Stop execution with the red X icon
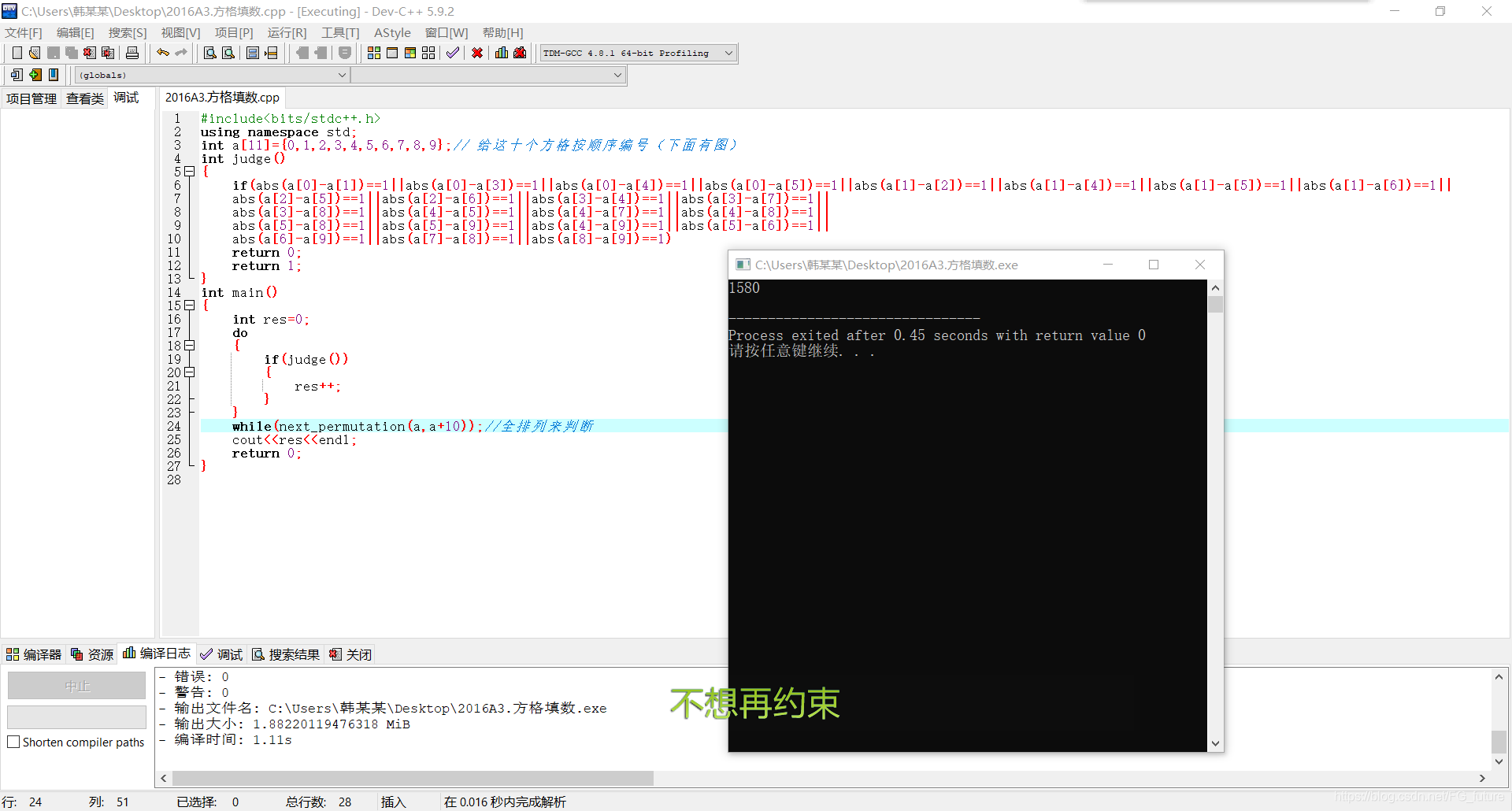 tap(477, 53)
